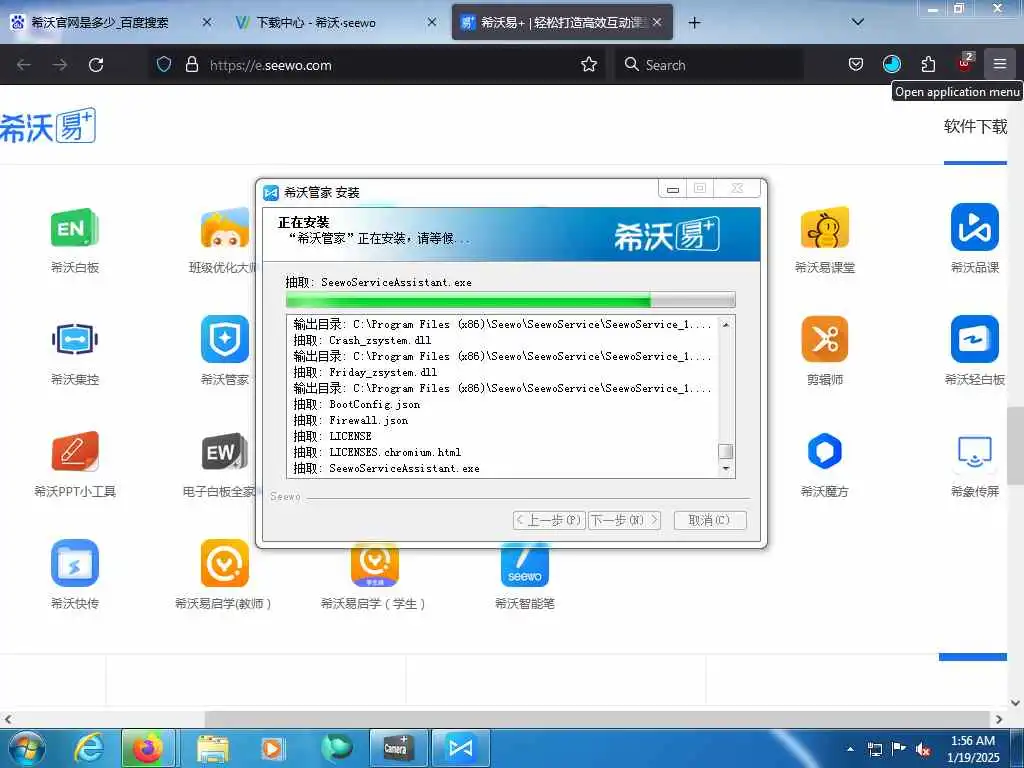Close the 下载中心 tab
Viewport: 1024px width, 768px height.
(x=432, y=22)
